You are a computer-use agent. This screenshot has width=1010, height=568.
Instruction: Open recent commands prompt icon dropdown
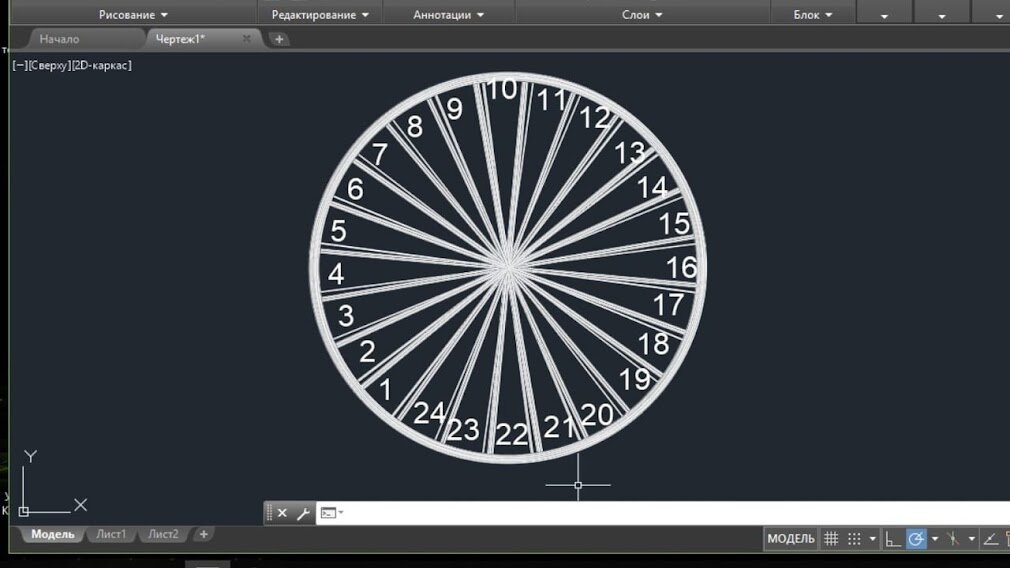332,513
